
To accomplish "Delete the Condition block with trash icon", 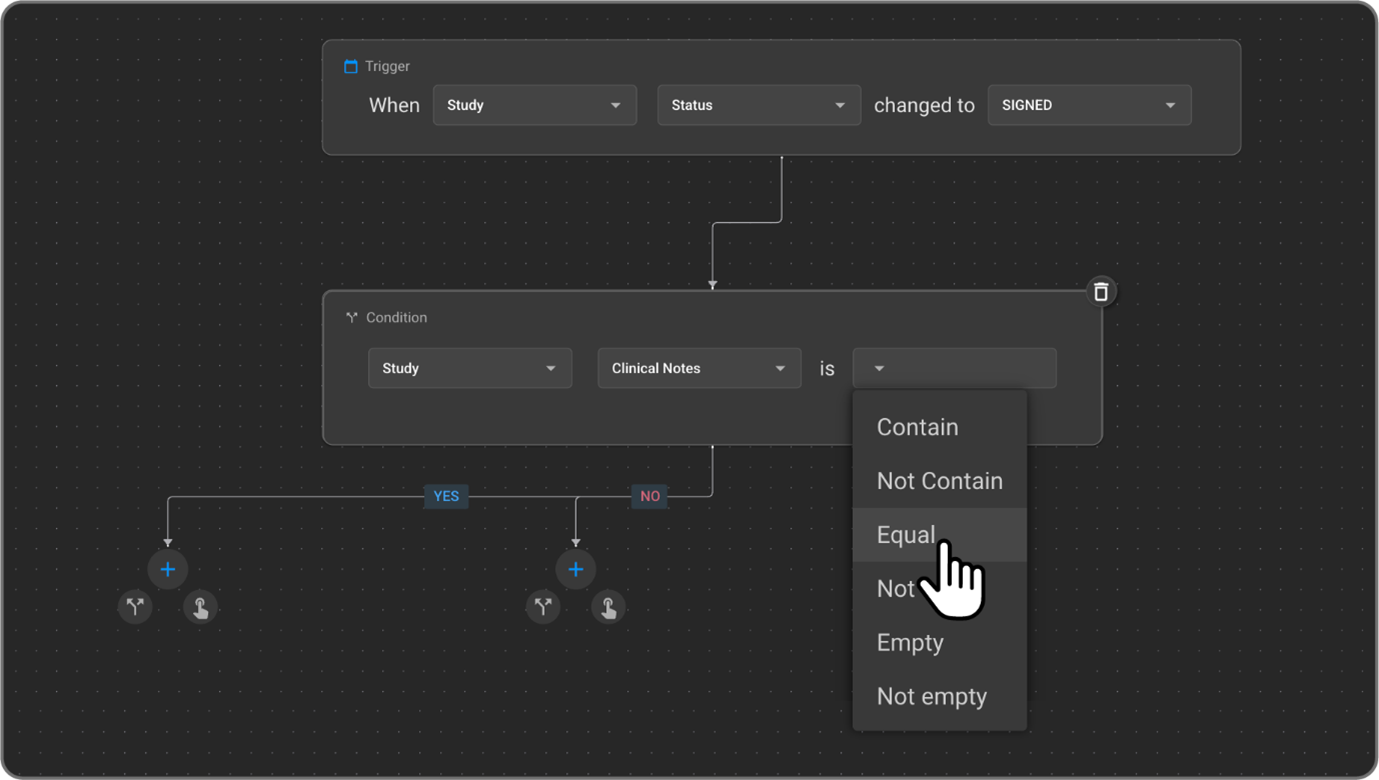I will (1100, 292).
